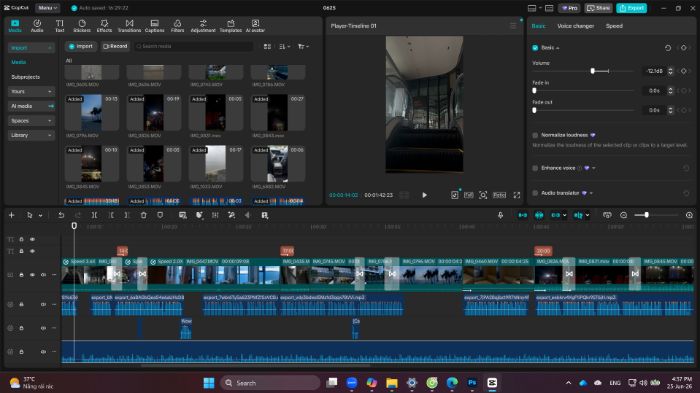Screen dimensions: 700x393
Task: Open the AI avatar tab
Action: pyautogui.click(x=255, y=26)
